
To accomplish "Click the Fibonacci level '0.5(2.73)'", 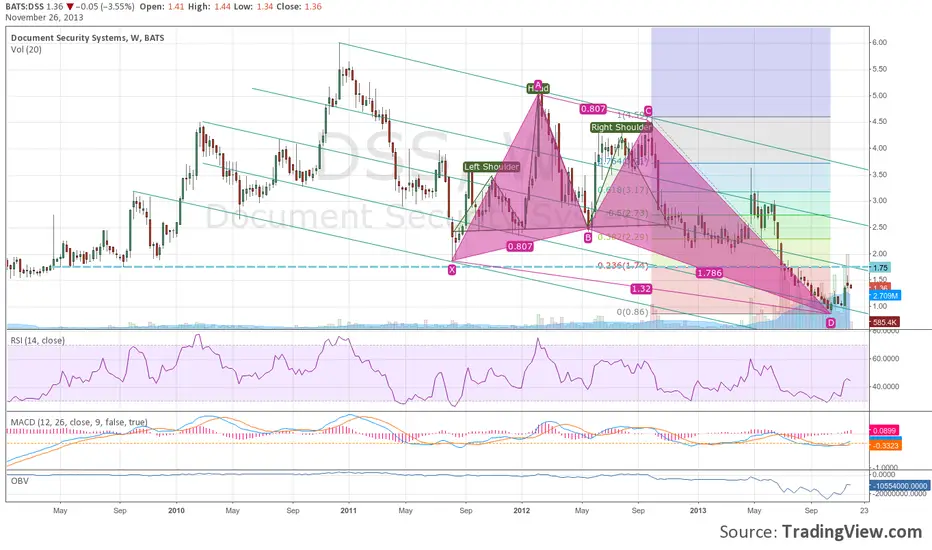I will (628, 213).
